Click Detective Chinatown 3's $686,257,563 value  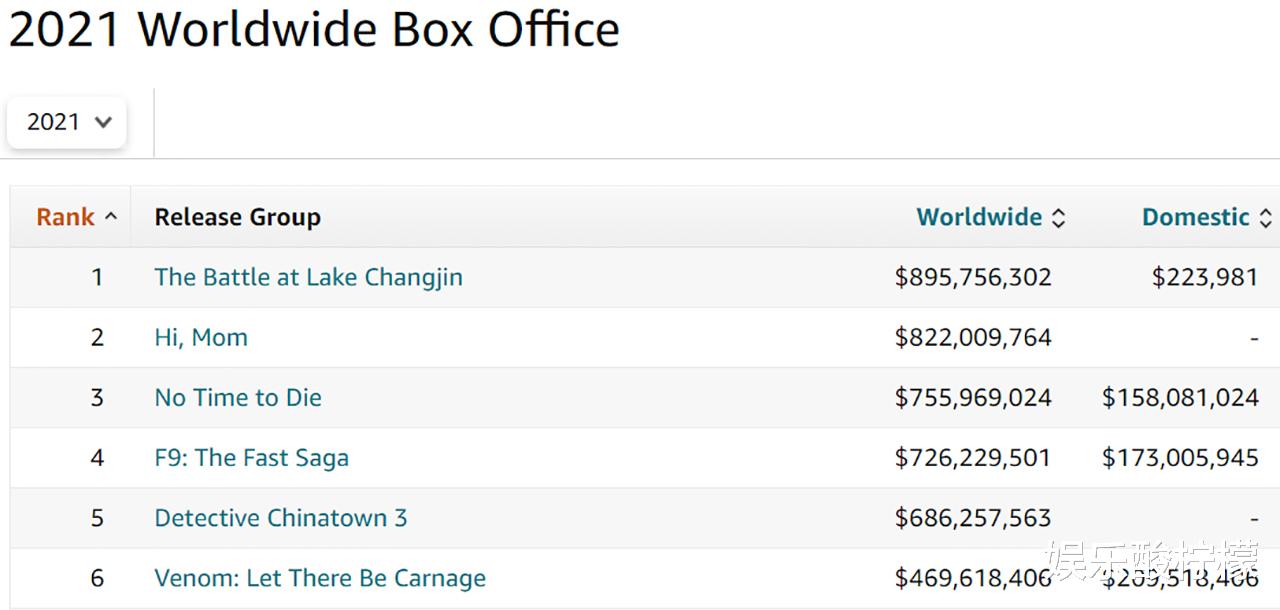pos(972,518)
